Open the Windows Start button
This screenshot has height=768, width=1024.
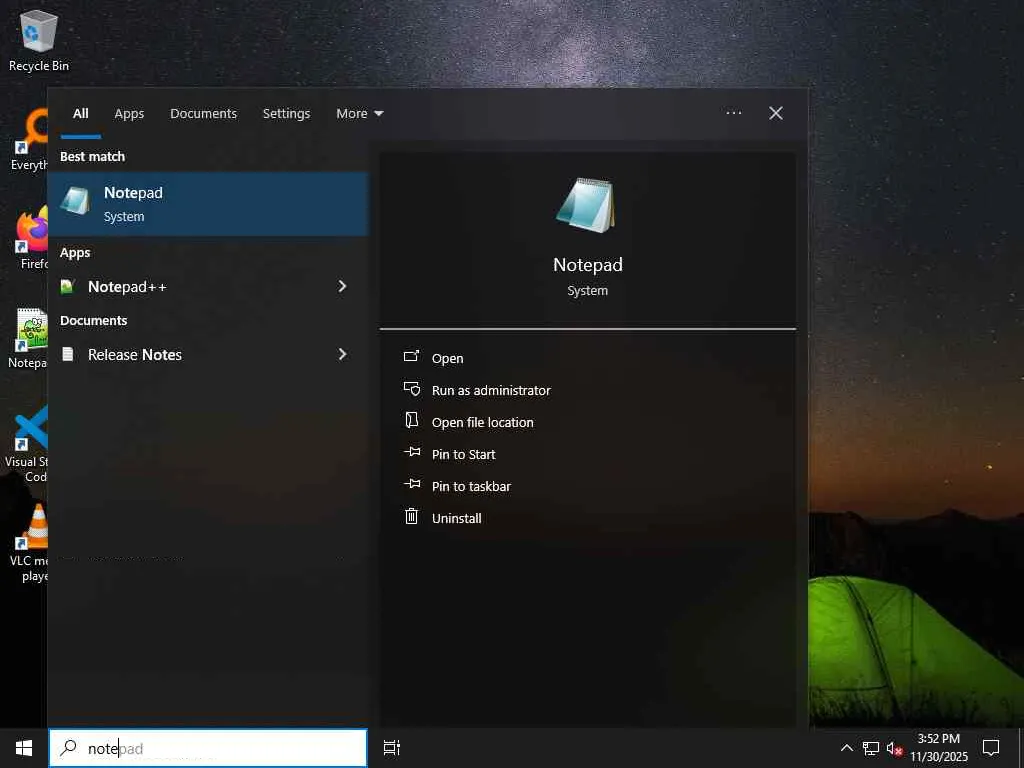(x=24, y=748)
